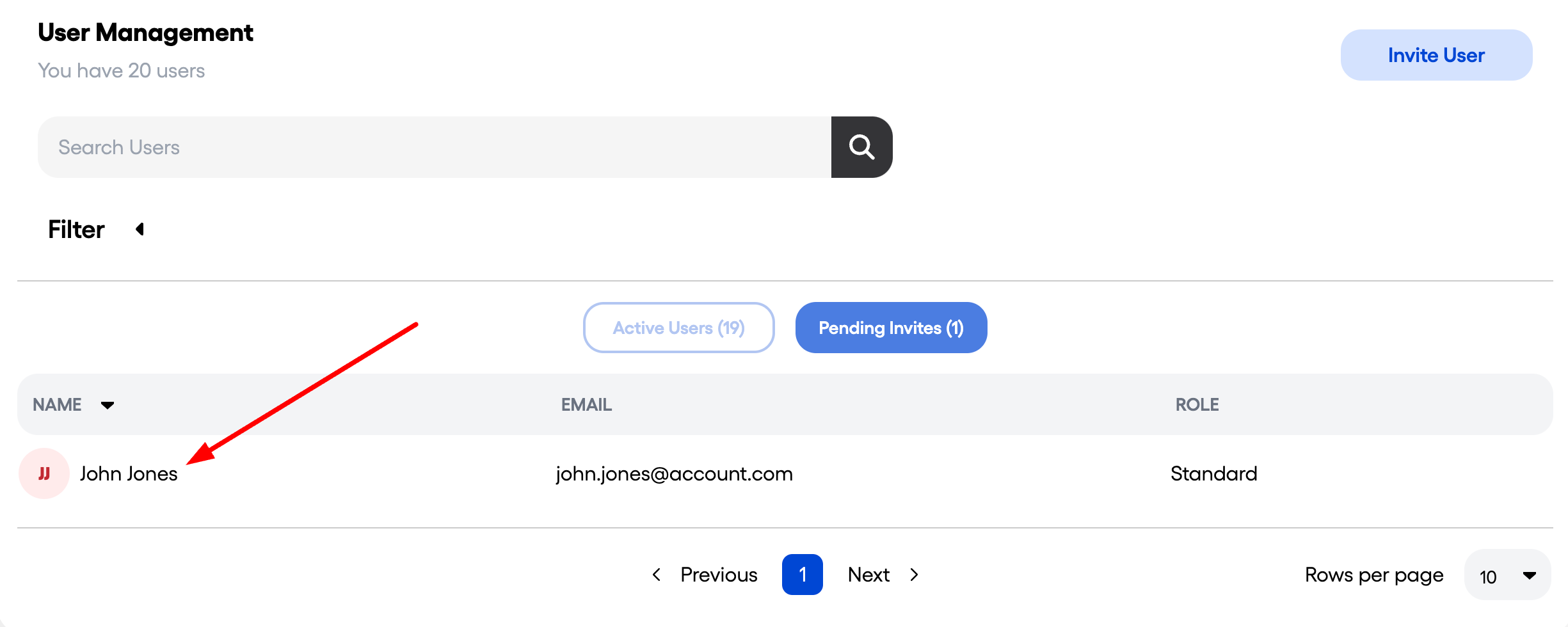Click the john.jones@account.com email
This screenshot has width=1568, height=627.
point(674,473)
